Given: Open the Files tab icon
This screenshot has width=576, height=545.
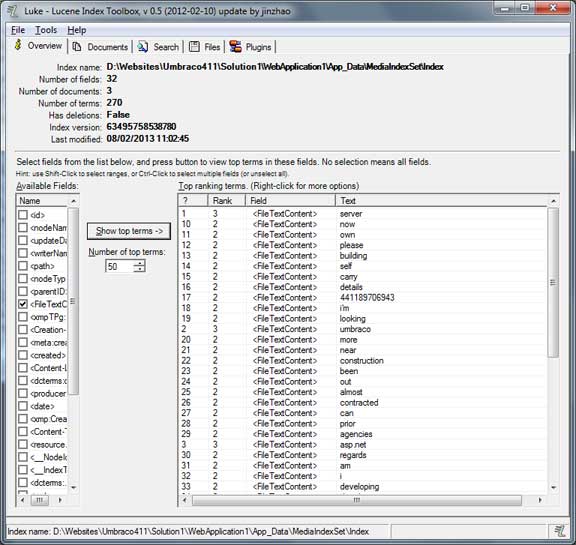Looking at the screenshot, I should (194, 47).
